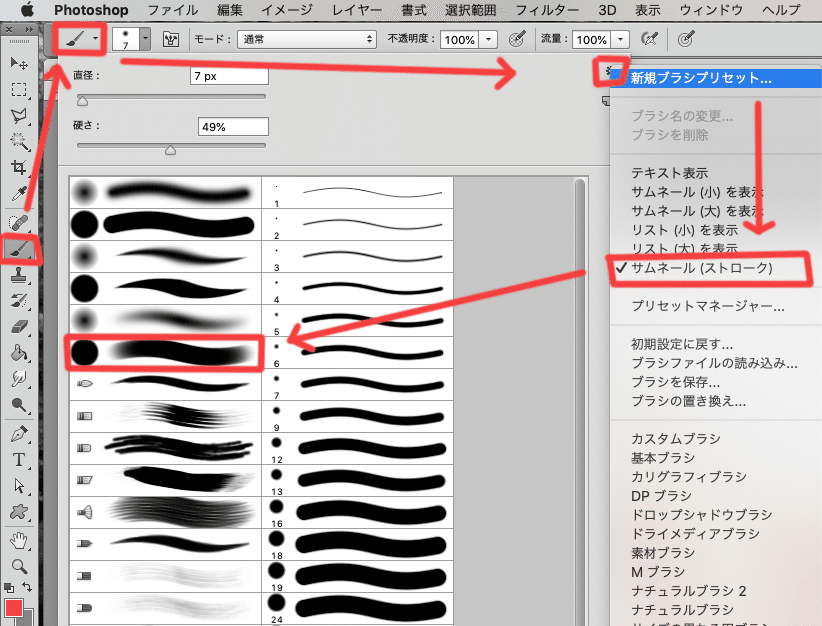This screenshot has width=822, height=626.
Task: Select the Dodge tool
Action: 19,405
